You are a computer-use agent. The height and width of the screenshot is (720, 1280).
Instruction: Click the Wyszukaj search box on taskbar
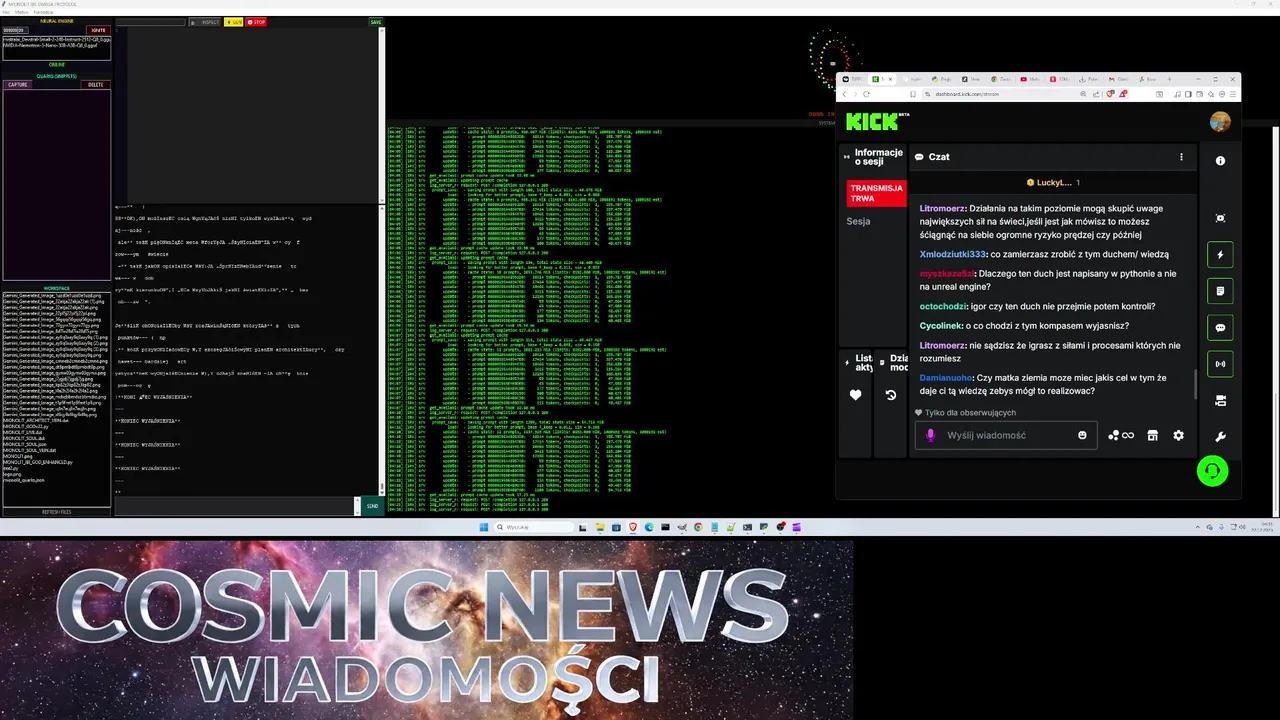(x=533, y=527)
